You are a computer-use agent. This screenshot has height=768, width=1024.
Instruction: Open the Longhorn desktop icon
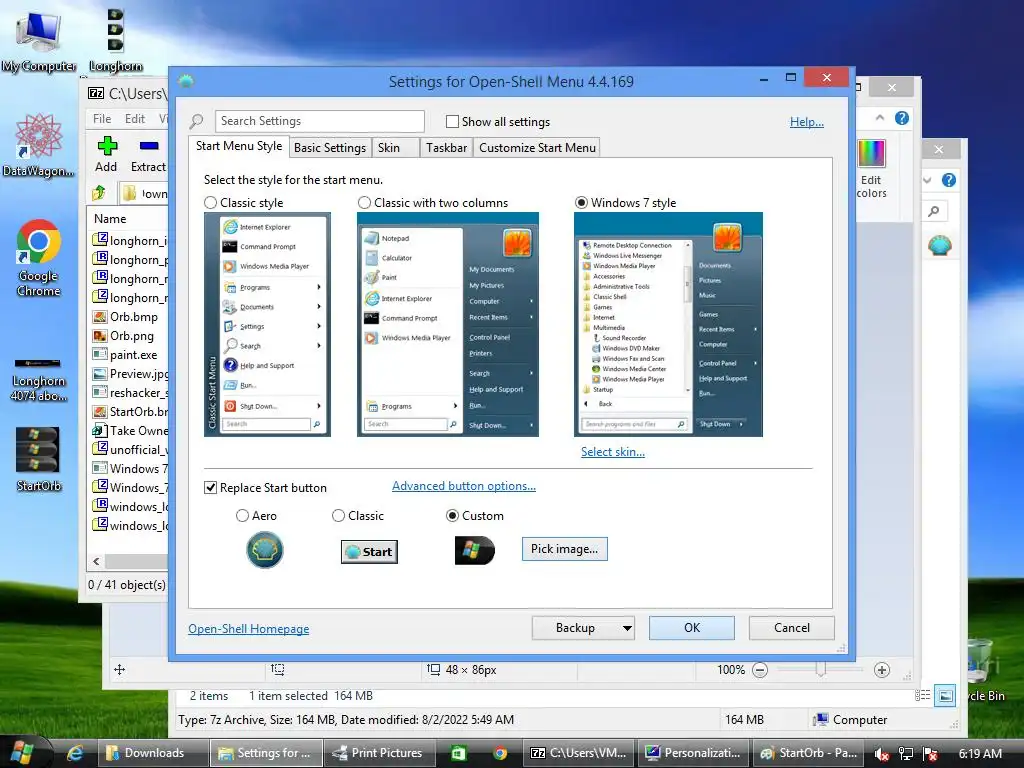tap(116, 40)
